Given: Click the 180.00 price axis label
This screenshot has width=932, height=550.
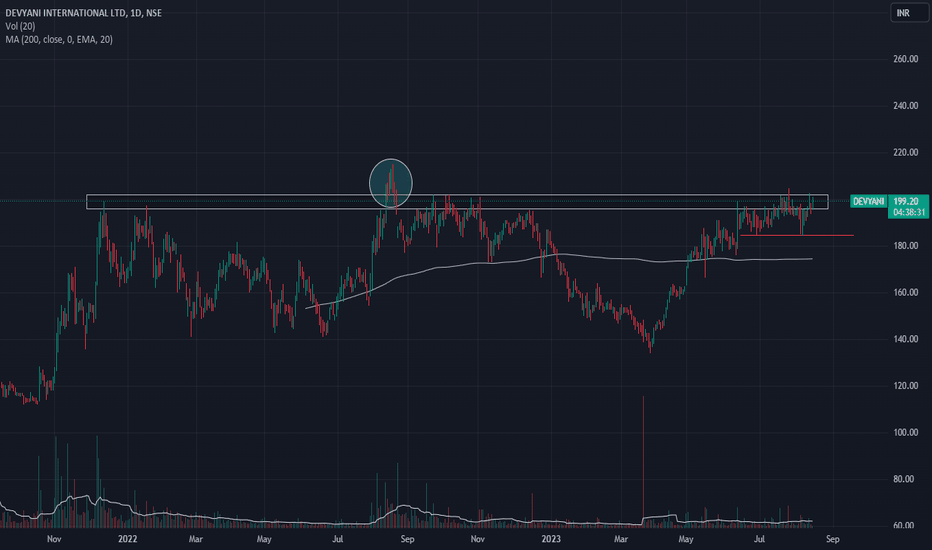Looking at the screenshot, I should coord(905,246).
